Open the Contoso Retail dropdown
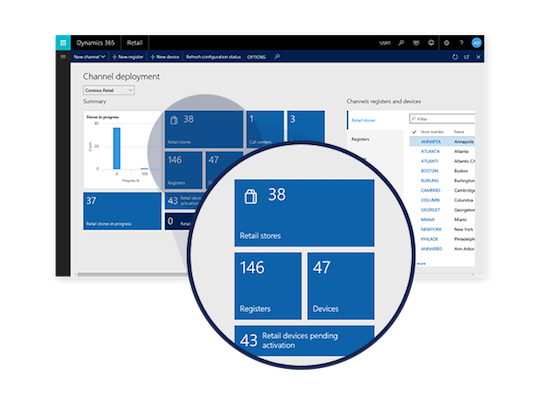This screenshot has width=539, height=404. click(x=109, y=90)
